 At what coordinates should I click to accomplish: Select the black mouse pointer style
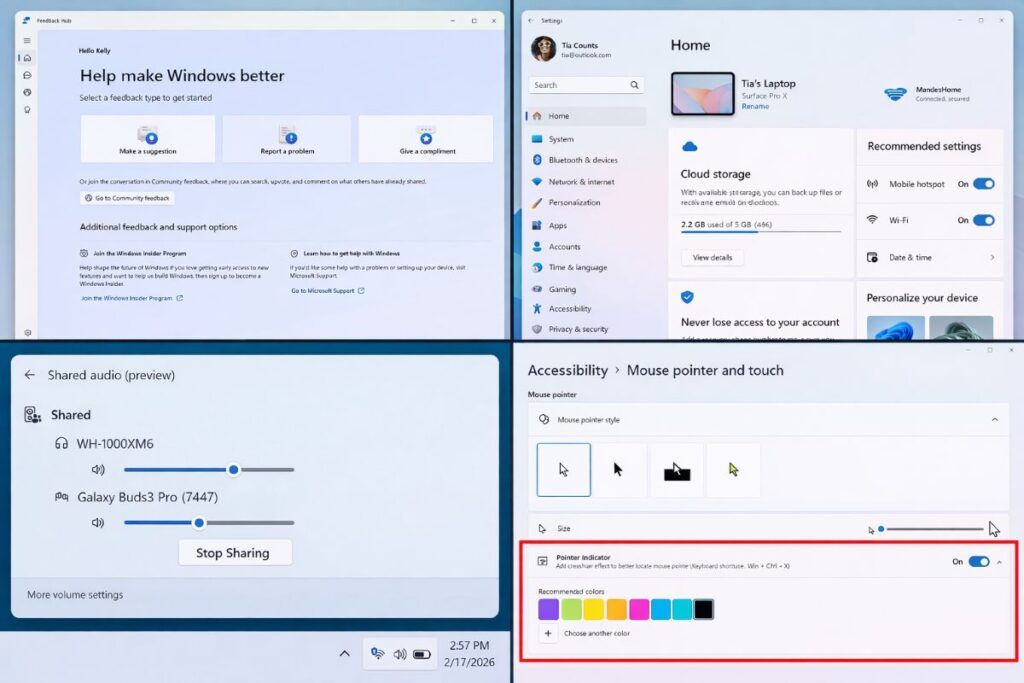(x=620, y=468)
